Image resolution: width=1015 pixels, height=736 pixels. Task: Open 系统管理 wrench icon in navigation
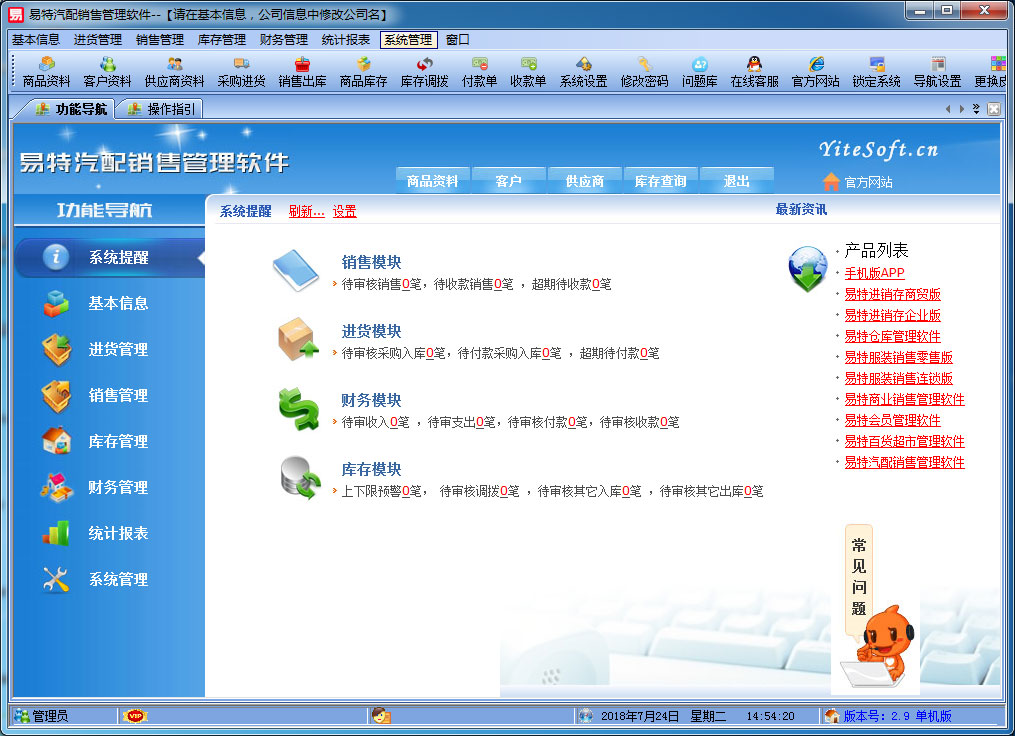tap(56, 579)
